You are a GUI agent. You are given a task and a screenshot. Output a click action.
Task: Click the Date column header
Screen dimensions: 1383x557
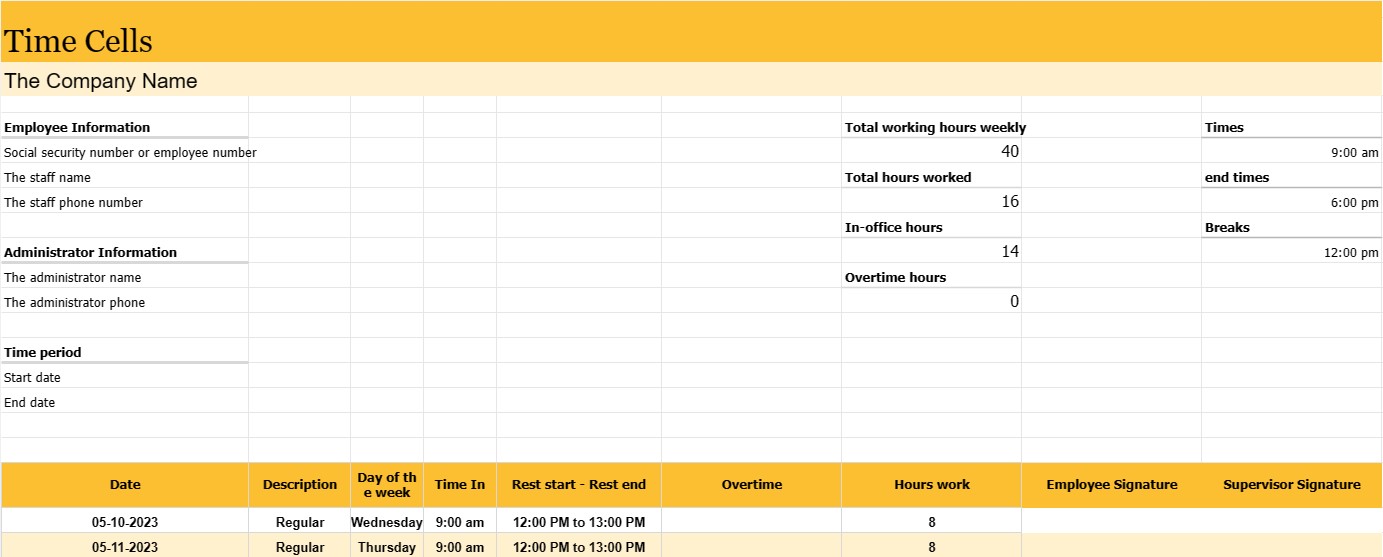(x=125, y=484)
